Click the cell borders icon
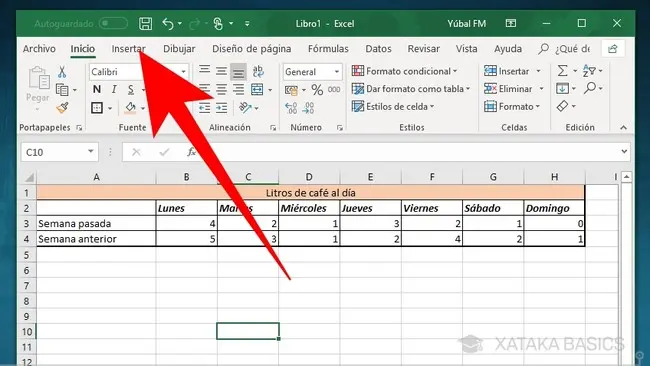 (x=97, y=108)
